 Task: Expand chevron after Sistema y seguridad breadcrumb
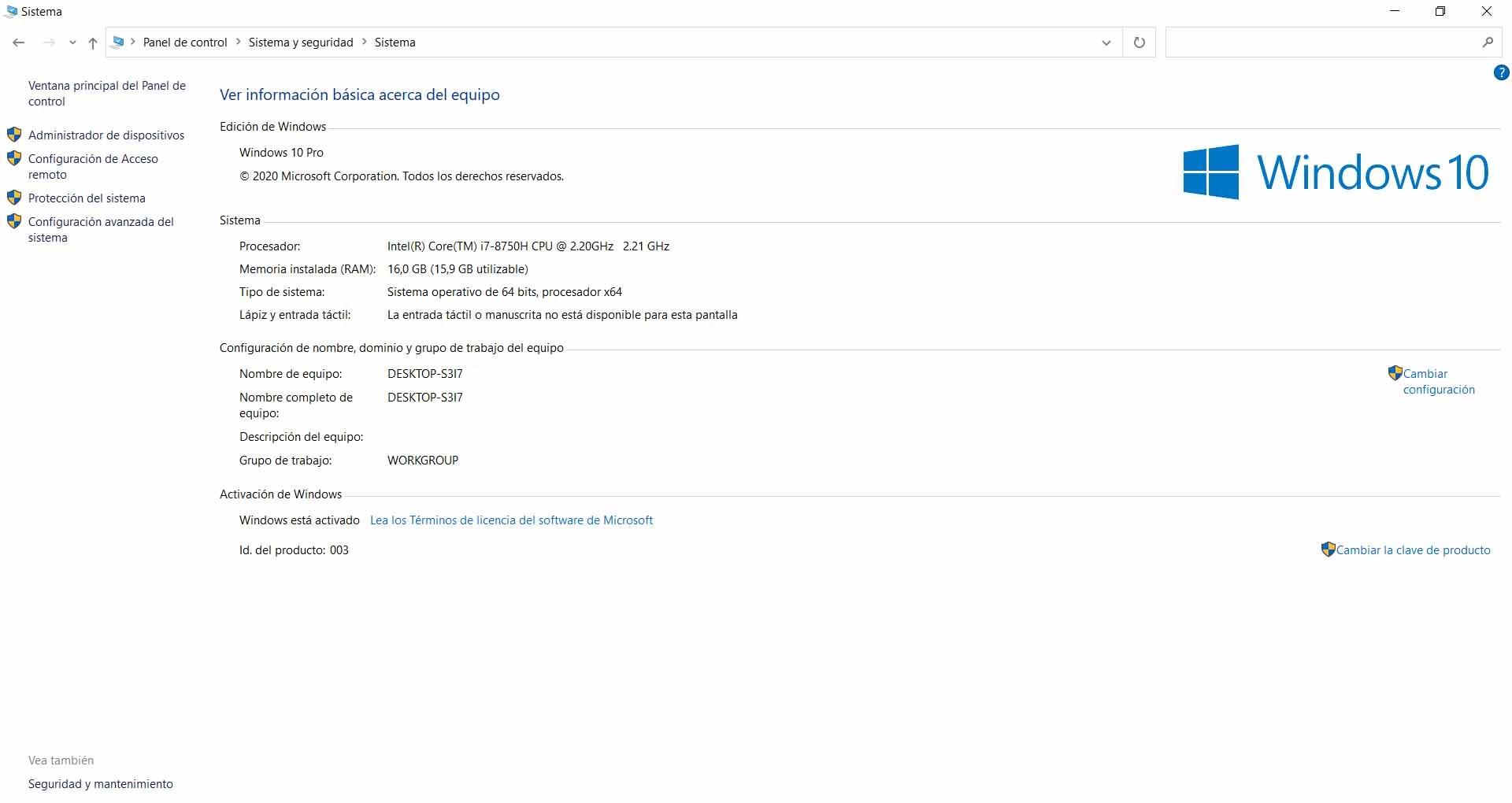tap(364, 42)
